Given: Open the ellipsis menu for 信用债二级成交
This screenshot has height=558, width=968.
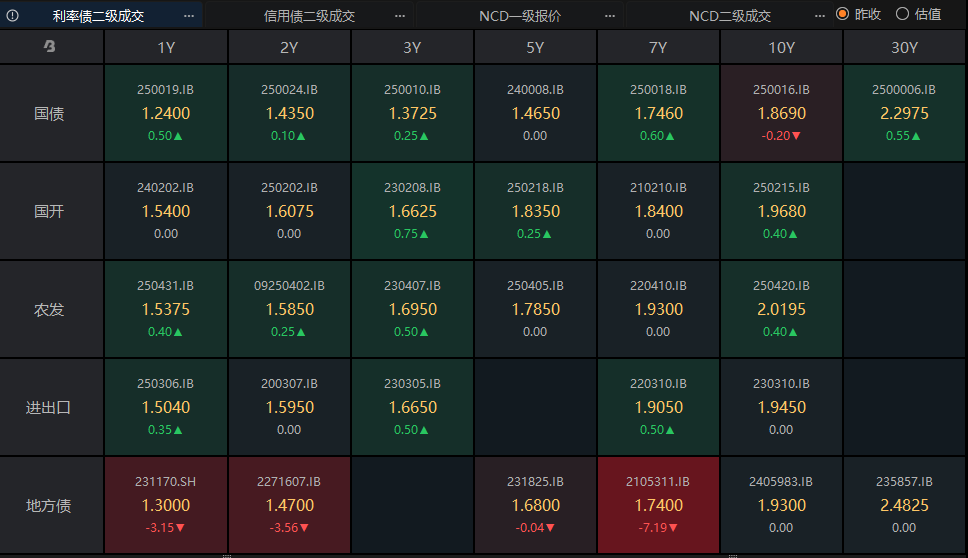Looking at the screenshot, I should pyautogui.click(x=400, y=16).
